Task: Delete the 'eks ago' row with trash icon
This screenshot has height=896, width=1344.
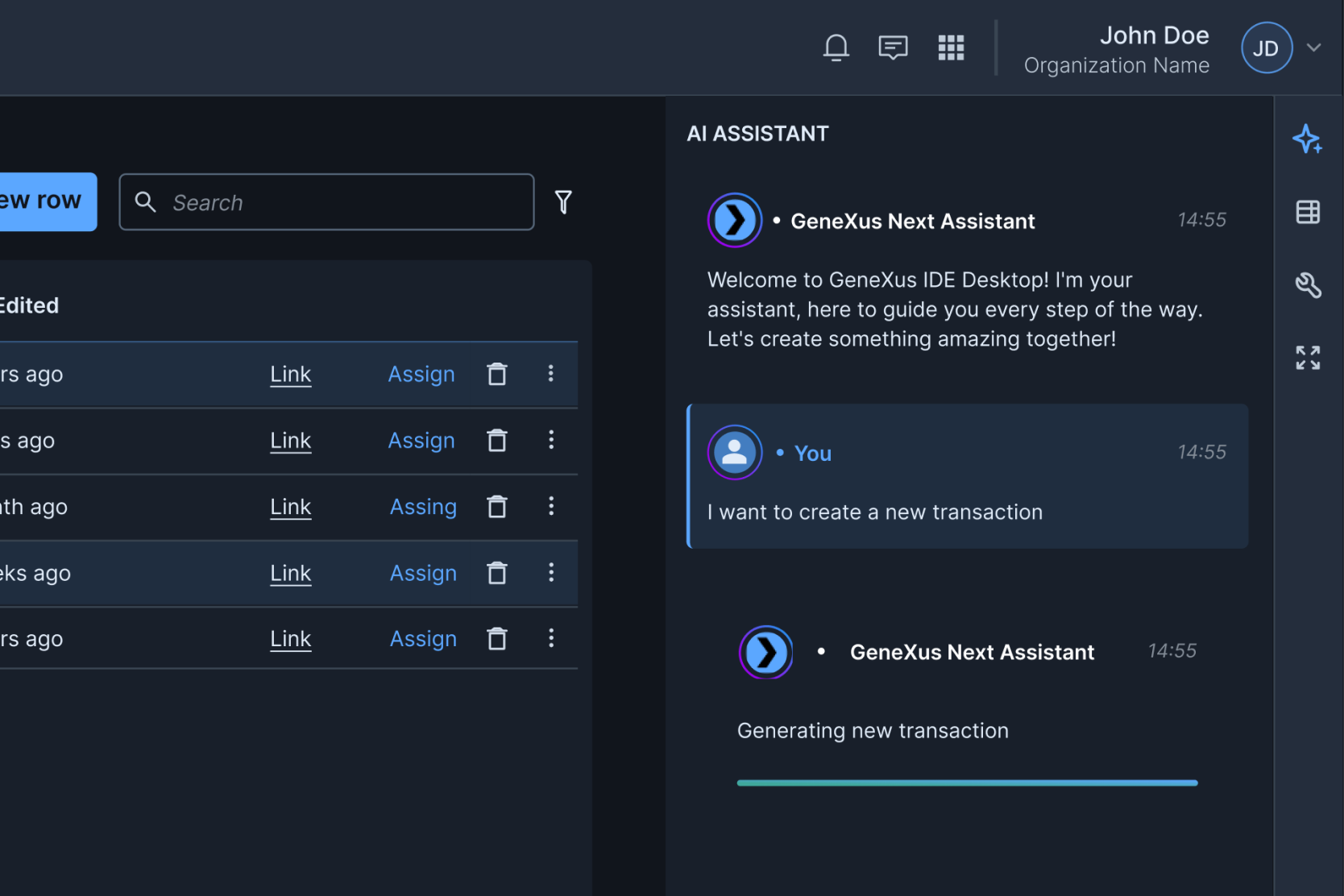Action: click(x=497, y=572)
